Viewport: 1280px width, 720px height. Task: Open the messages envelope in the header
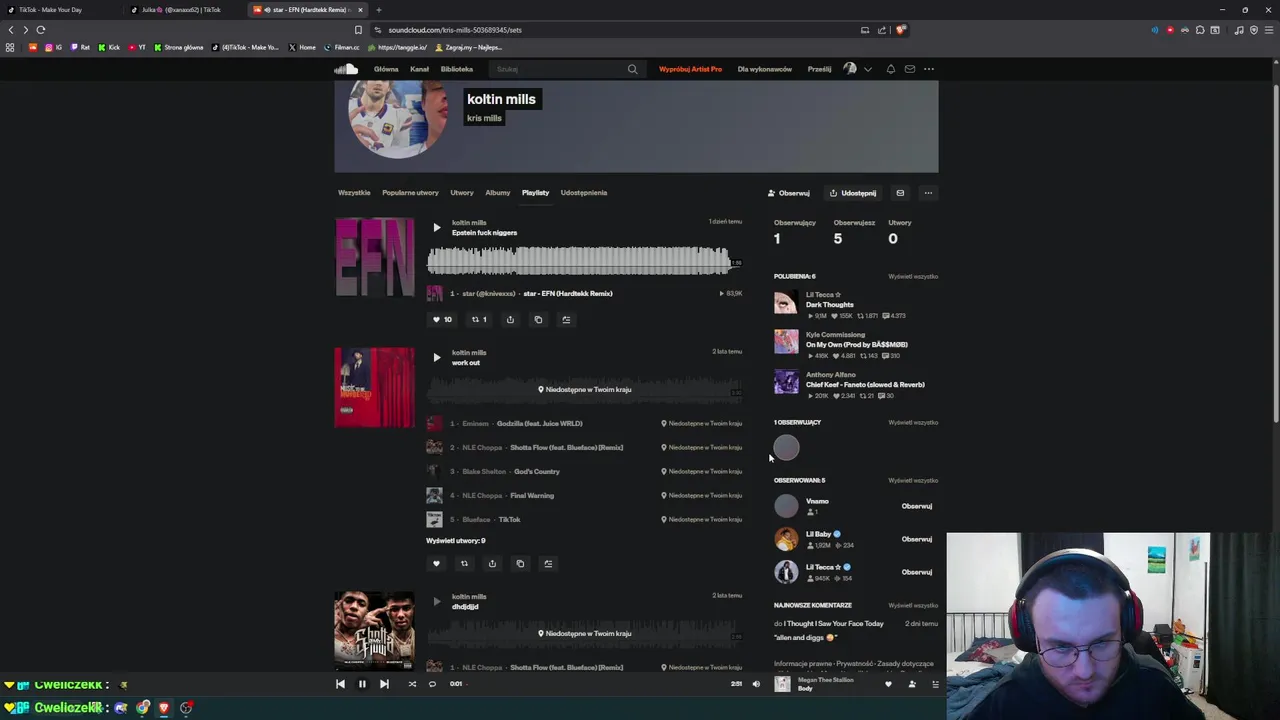[909, 69]
